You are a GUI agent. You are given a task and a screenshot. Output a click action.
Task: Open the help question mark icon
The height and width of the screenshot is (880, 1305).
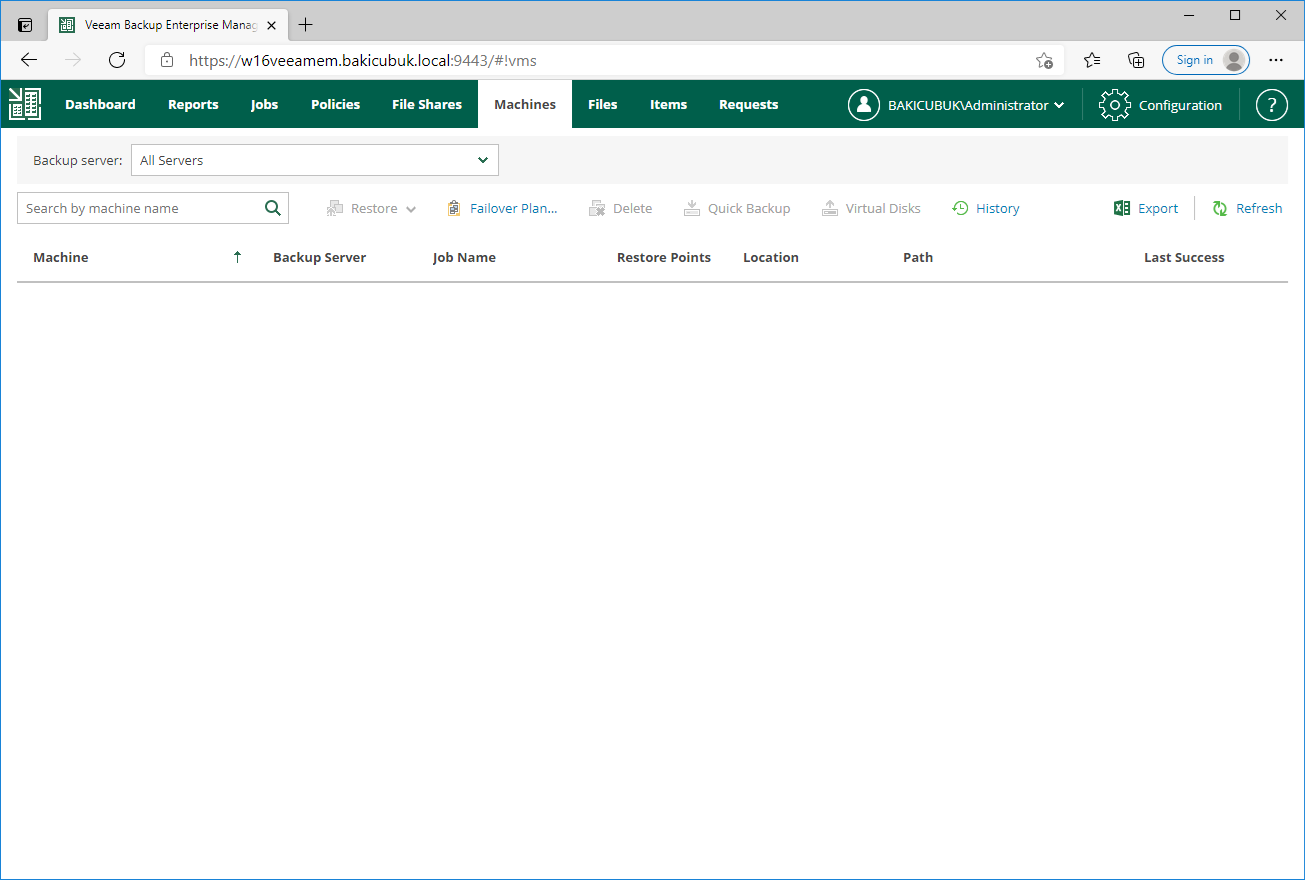[x=1271, y=105]
